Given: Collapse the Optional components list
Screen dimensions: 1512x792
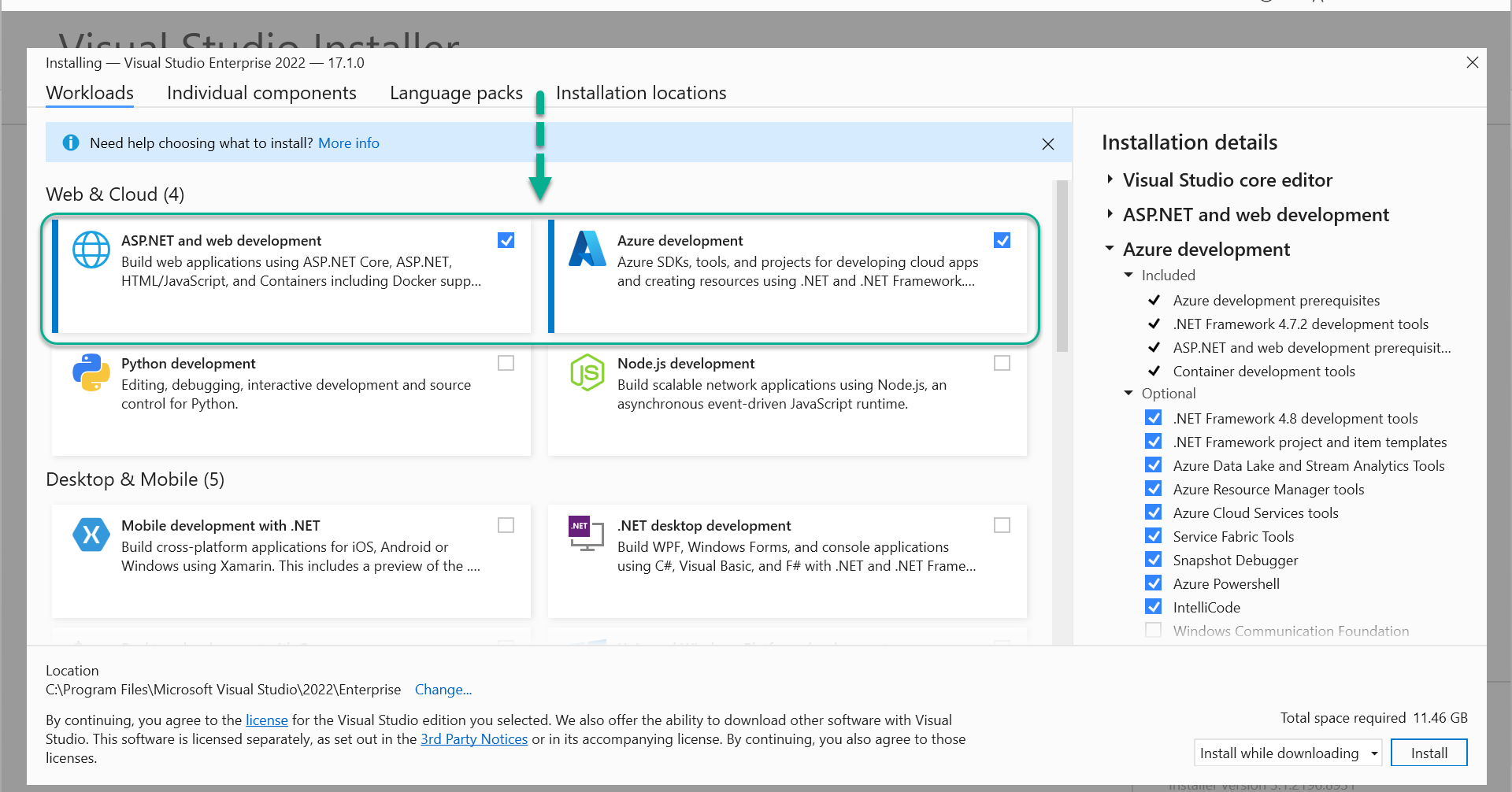Looking at the screenshot, I should [1128, 393].
